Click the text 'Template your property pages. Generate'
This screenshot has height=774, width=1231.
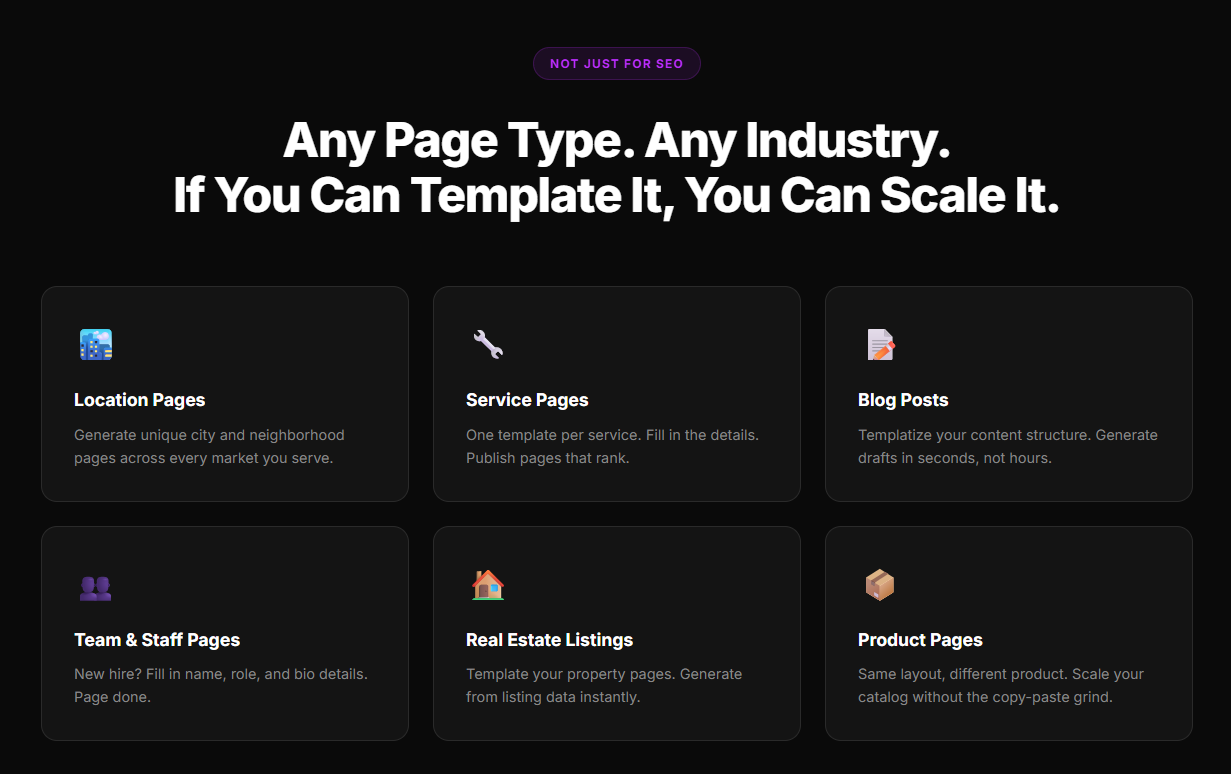tap(604, 674)
